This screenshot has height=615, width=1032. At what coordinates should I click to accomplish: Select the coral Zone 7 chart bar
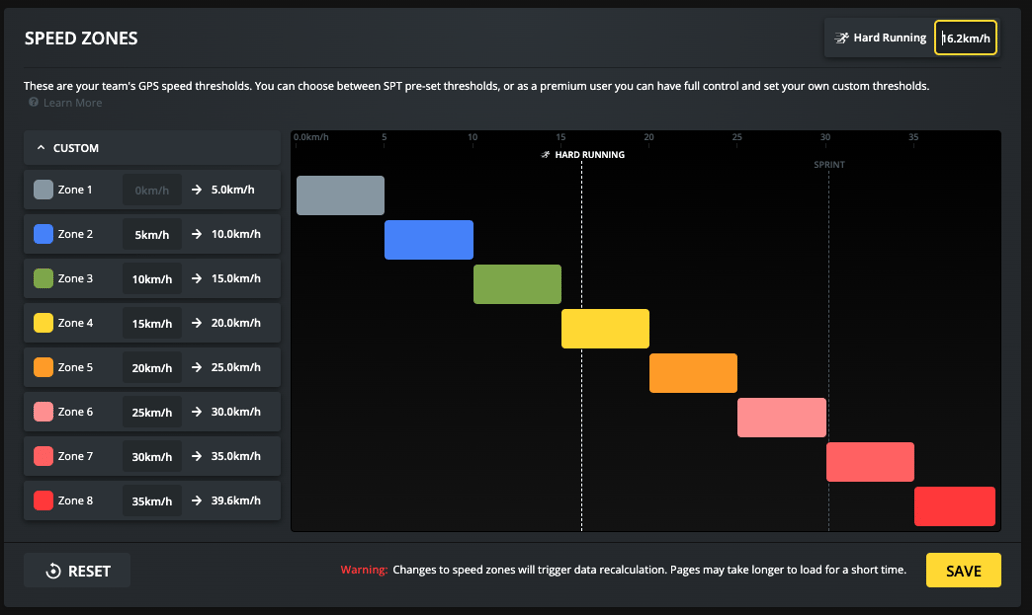click(870, 462)
